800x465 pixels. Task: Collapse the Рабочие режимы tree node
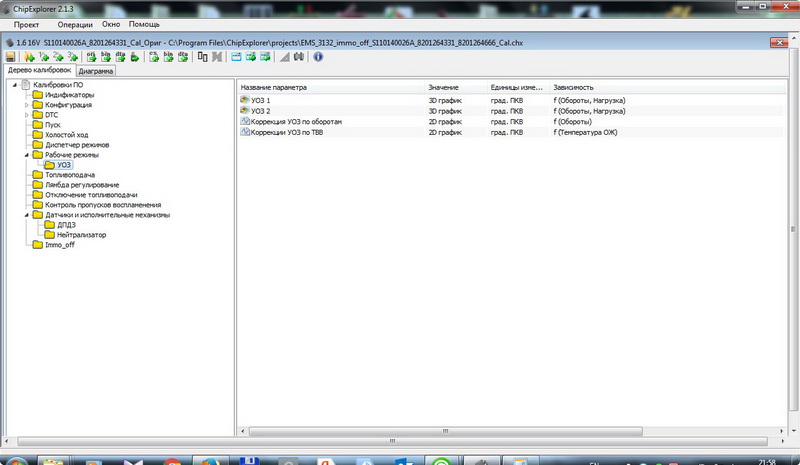[x=27, y=155]
